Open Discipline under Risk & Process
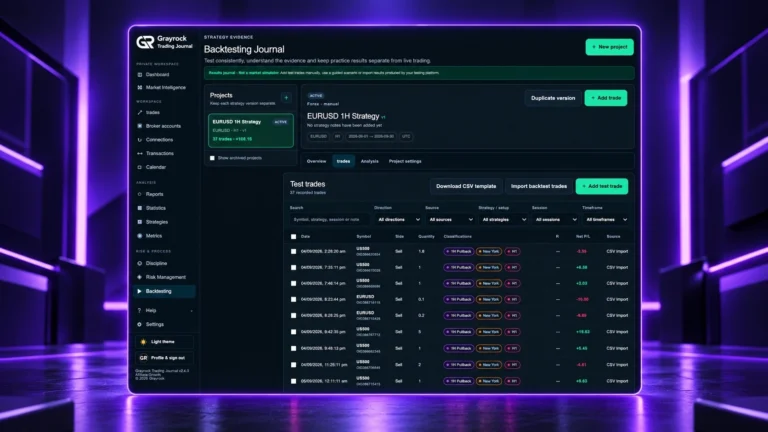The height and width of the screenshot is (432, 768). coord(156,263)
